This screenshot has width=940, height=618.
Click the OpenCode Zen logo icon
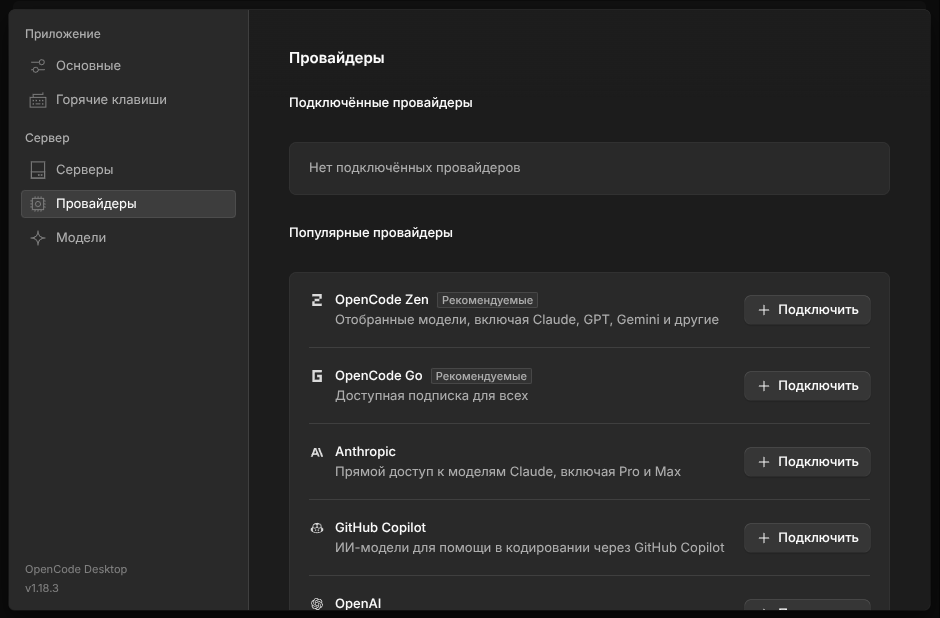[x=317, y=300]
